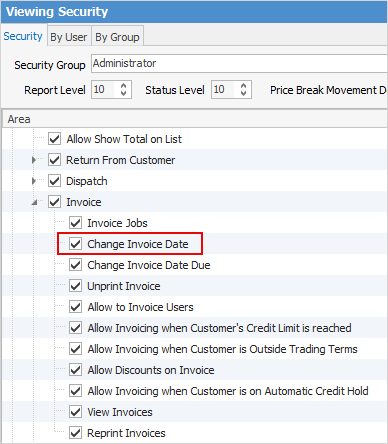
Task: Open the By Group tab
Action: click(117, 37)
